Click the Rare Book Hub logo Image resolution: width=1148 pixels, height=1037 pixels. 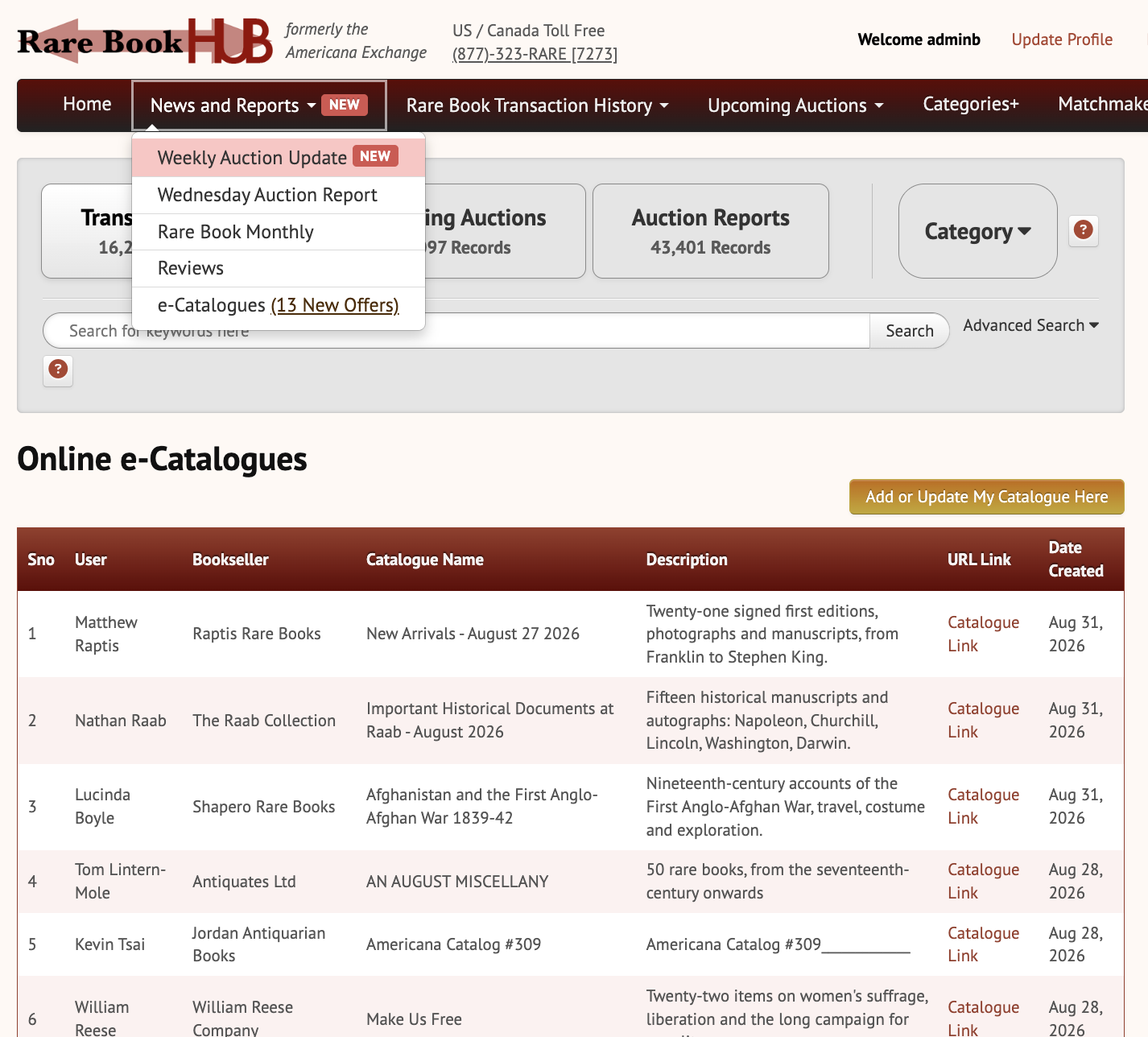click(x=145, y=40)
